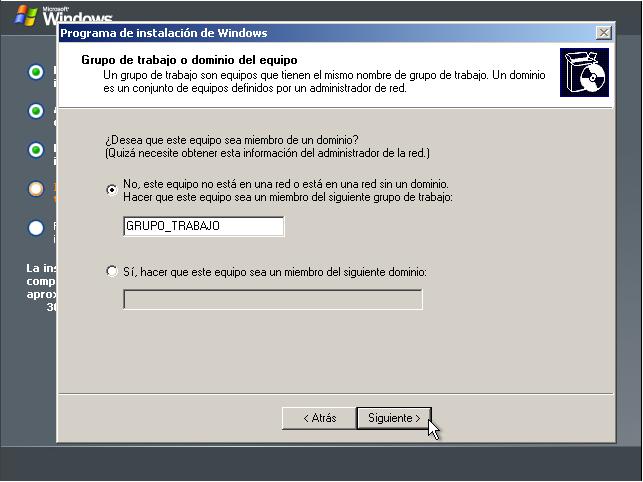
Task: Click the Atrás button
Action: pos(319,418)
